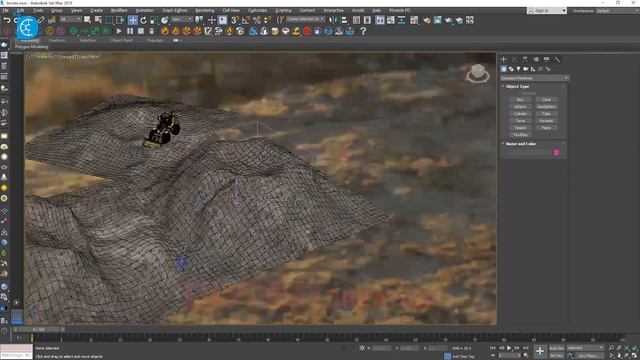This screenshot has width=640, height=360.
Task: Click the time slider frame handle
Action: 39,329
